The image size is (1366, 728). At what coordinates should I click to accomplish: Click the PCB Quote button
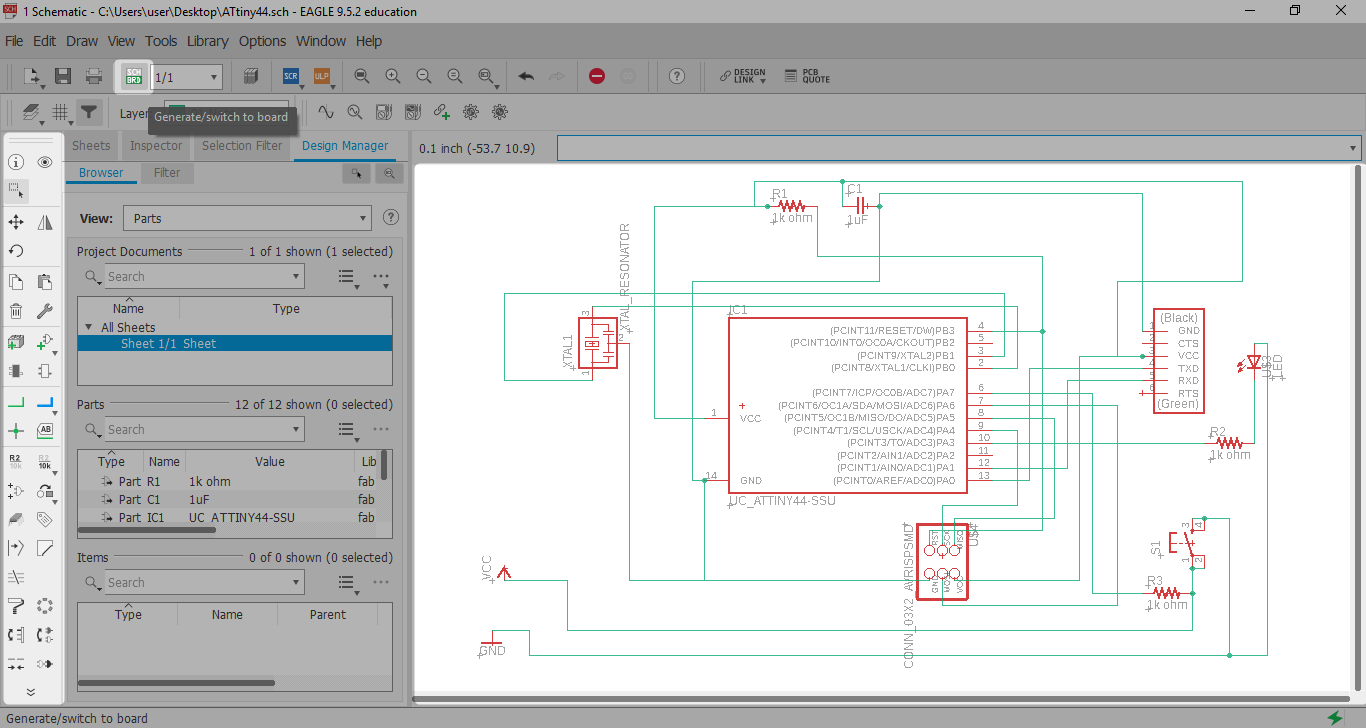(807, 76)
